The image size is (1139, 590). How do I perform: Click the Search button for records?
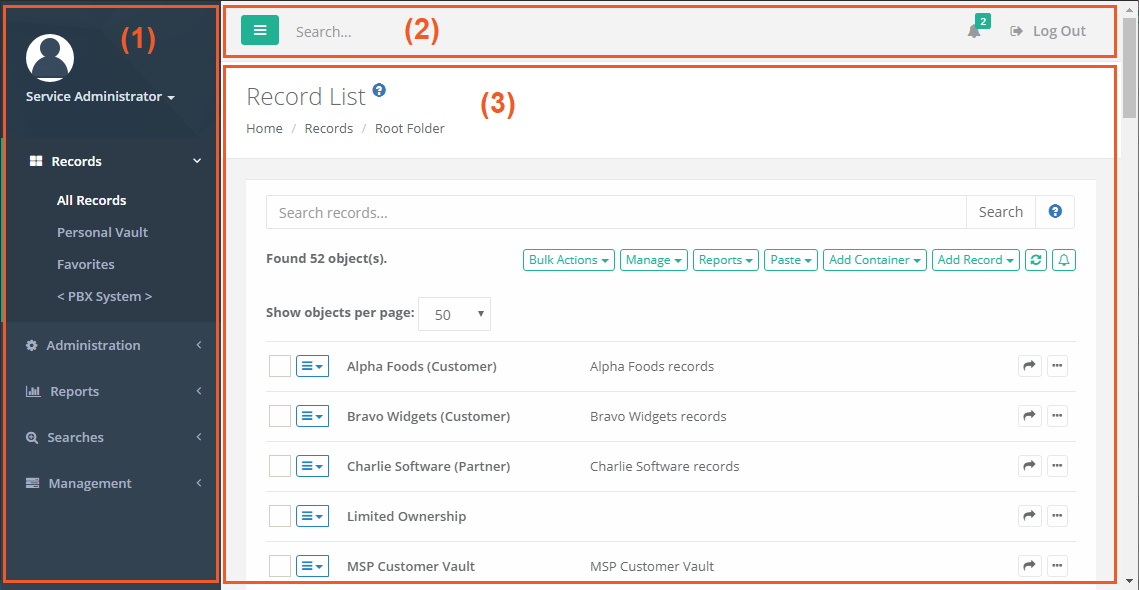coord(1000,211)
